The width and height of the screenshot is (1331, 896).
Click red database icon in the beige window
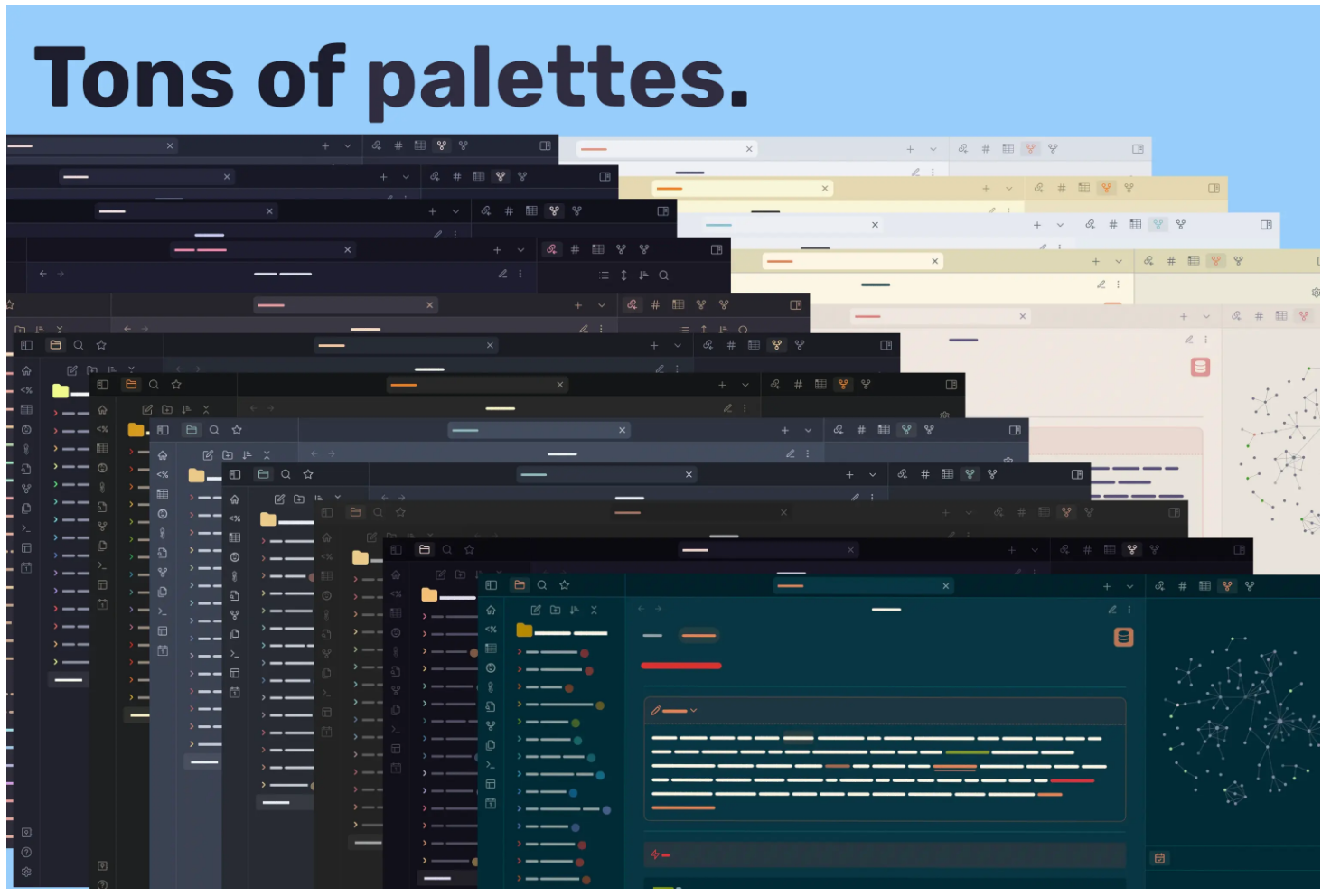click(x=1200, y=368)
